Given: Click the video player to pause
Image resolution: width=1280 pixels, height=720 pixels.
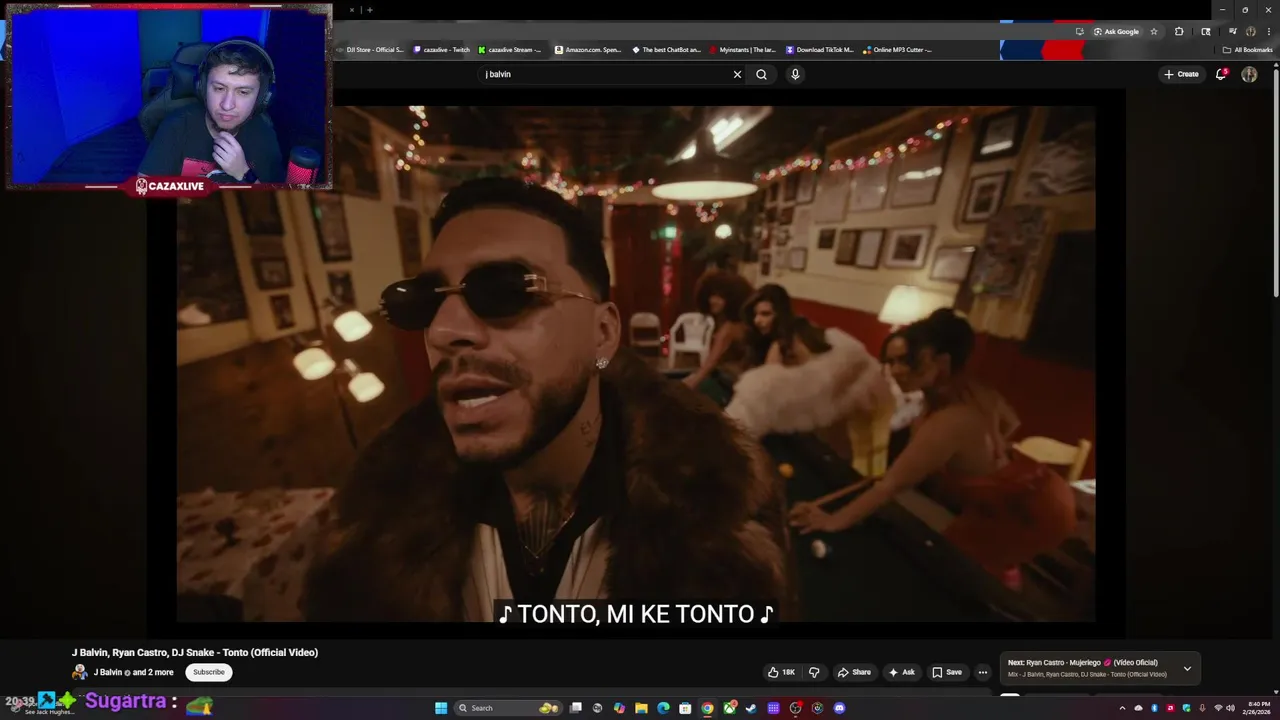Looking at the screenshot, I should [x=636, y=364].
